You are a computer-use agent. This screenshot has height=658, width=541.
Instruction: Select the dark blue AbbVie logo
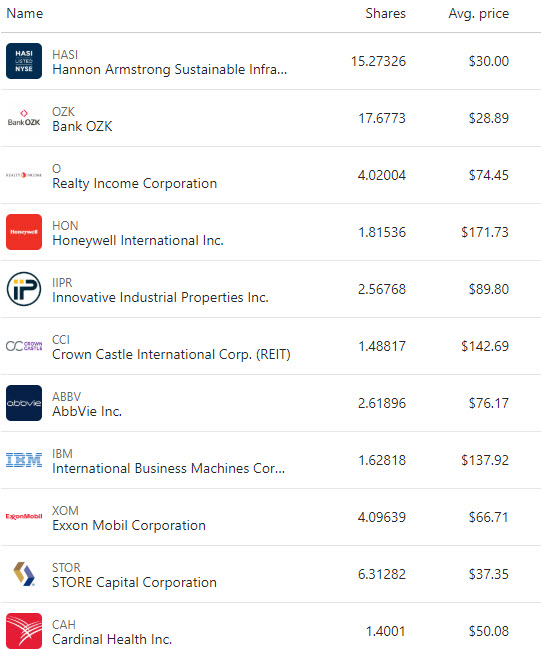(x=24, y=403)
